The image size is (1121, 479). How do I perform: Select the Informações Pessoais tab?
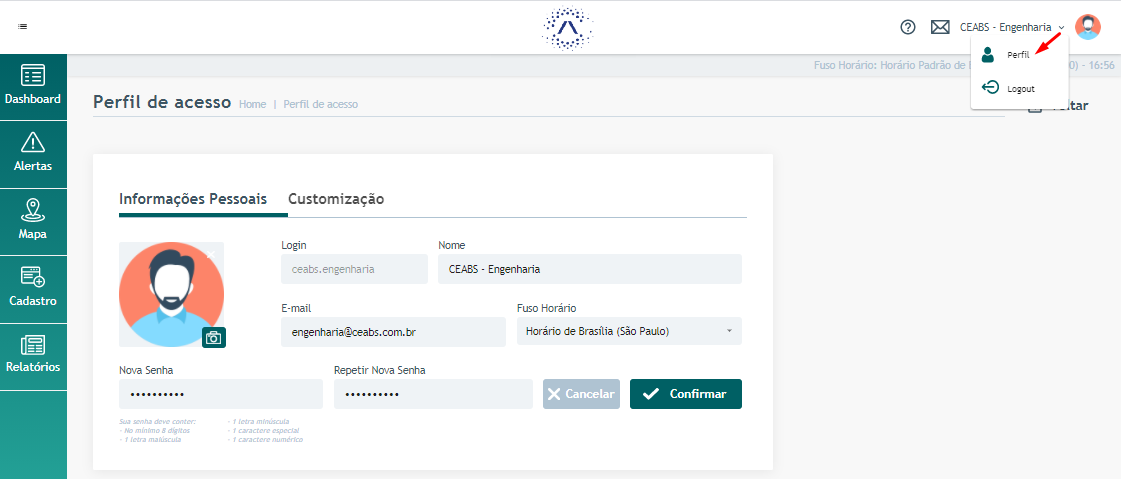pos(193,199)
